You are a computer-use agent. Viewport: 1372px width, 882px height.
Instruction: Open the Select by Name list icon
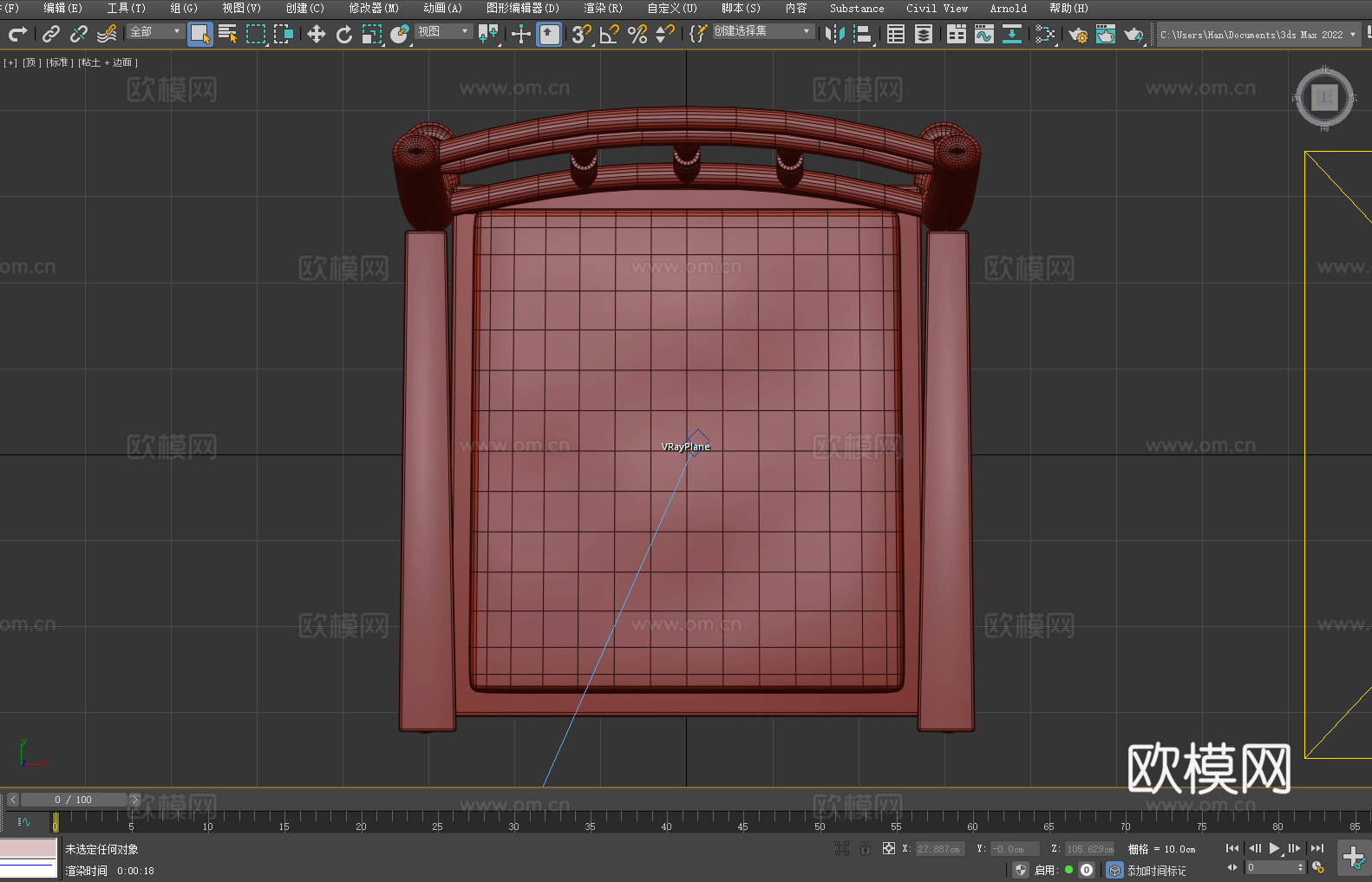click(x=228, y=34)
